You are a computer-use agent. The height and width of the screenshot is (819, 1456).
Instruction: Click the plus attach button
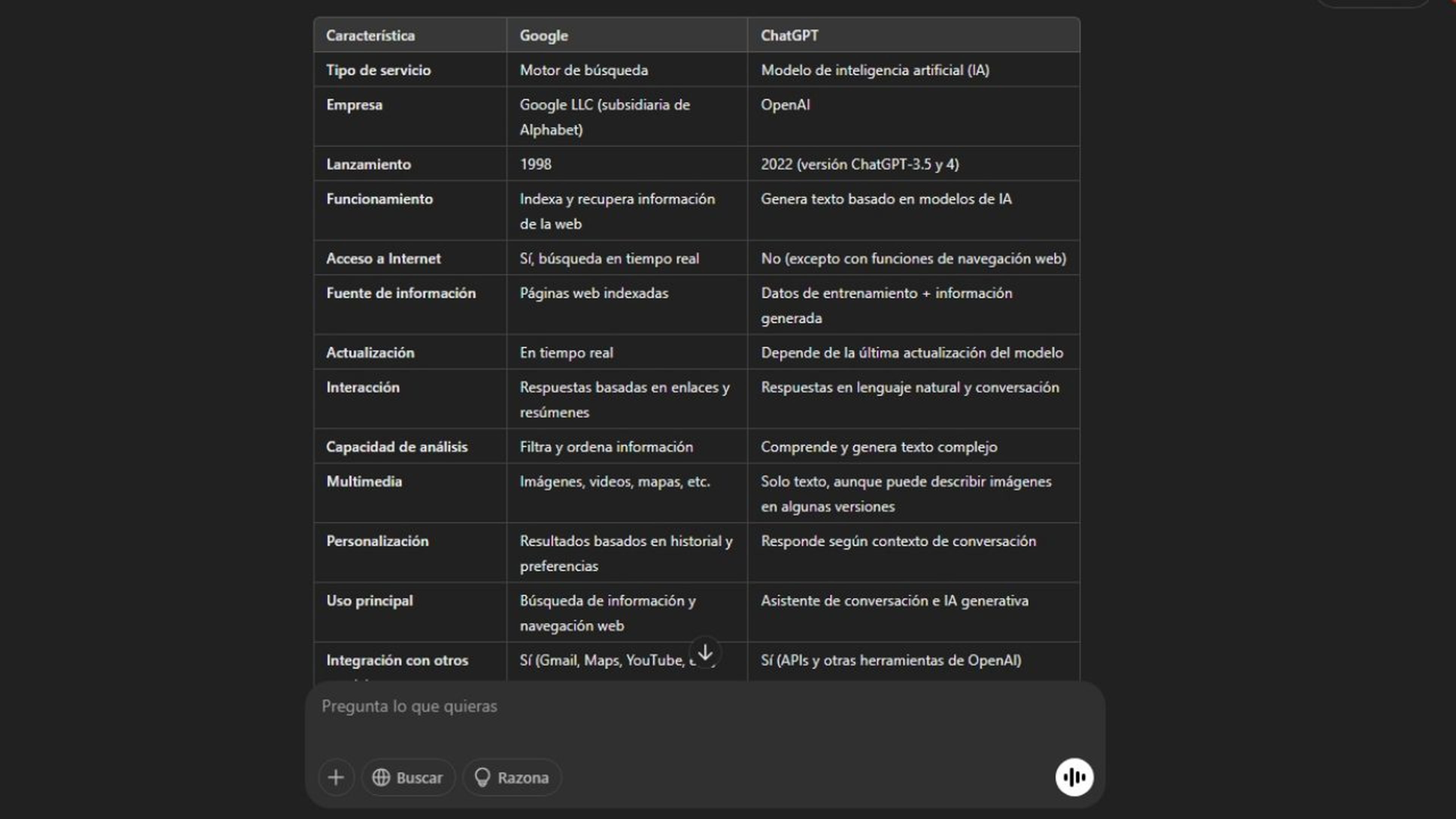pos(336,777)
